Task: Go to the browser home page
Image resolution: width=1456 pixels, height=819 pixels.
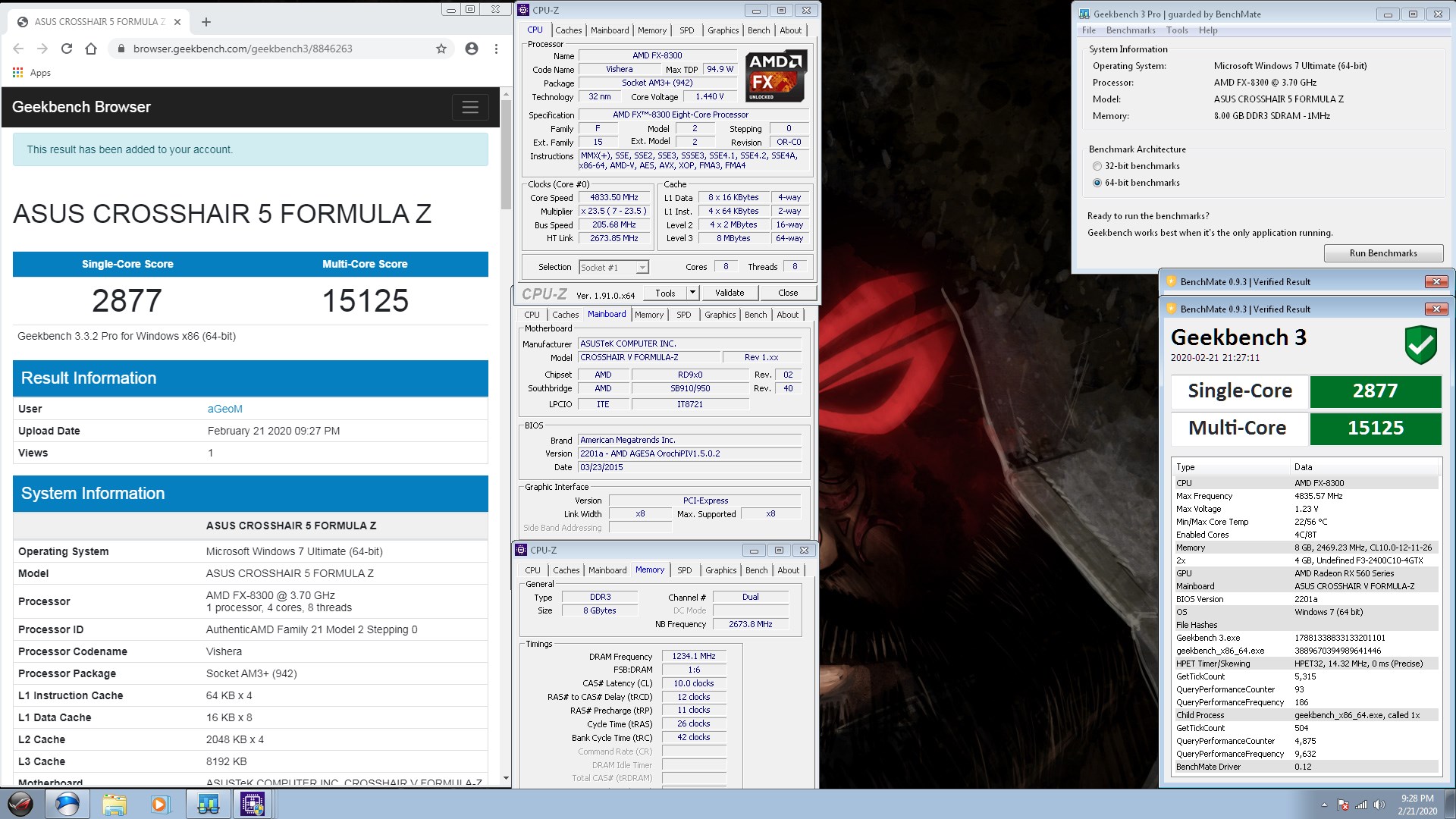Action: (x=91, y=49)
